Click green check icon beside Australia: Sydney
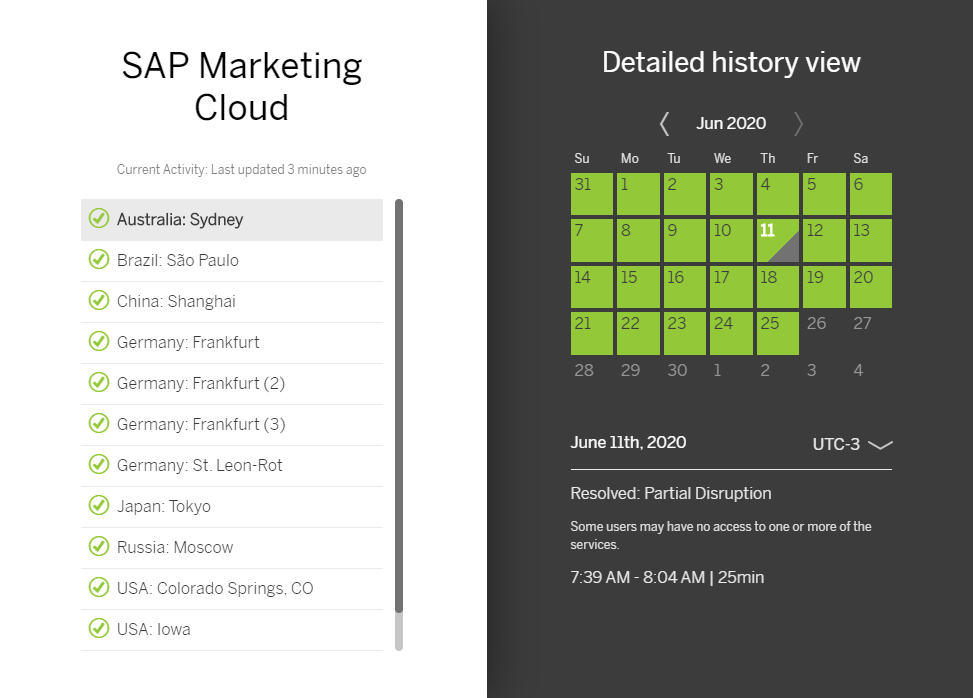Image resolution: width=973 pixels, height=698 pixels. click(x=99, y=218)
